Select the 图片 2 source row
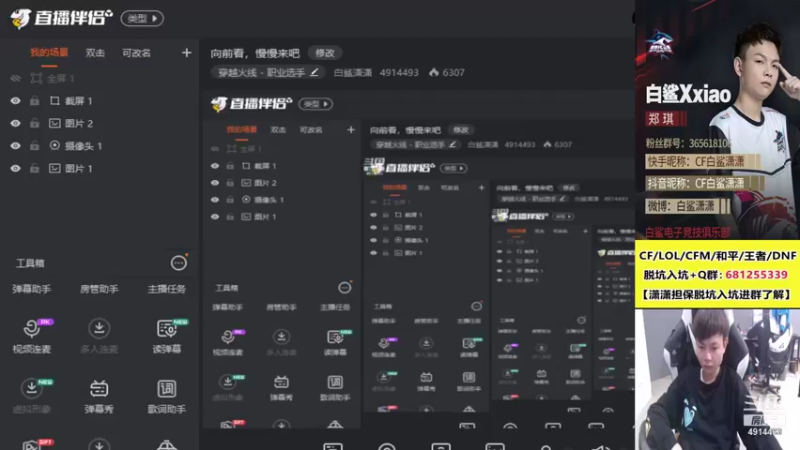The height and width of the screenshot is (450, 800). click(x=99, y=123)
